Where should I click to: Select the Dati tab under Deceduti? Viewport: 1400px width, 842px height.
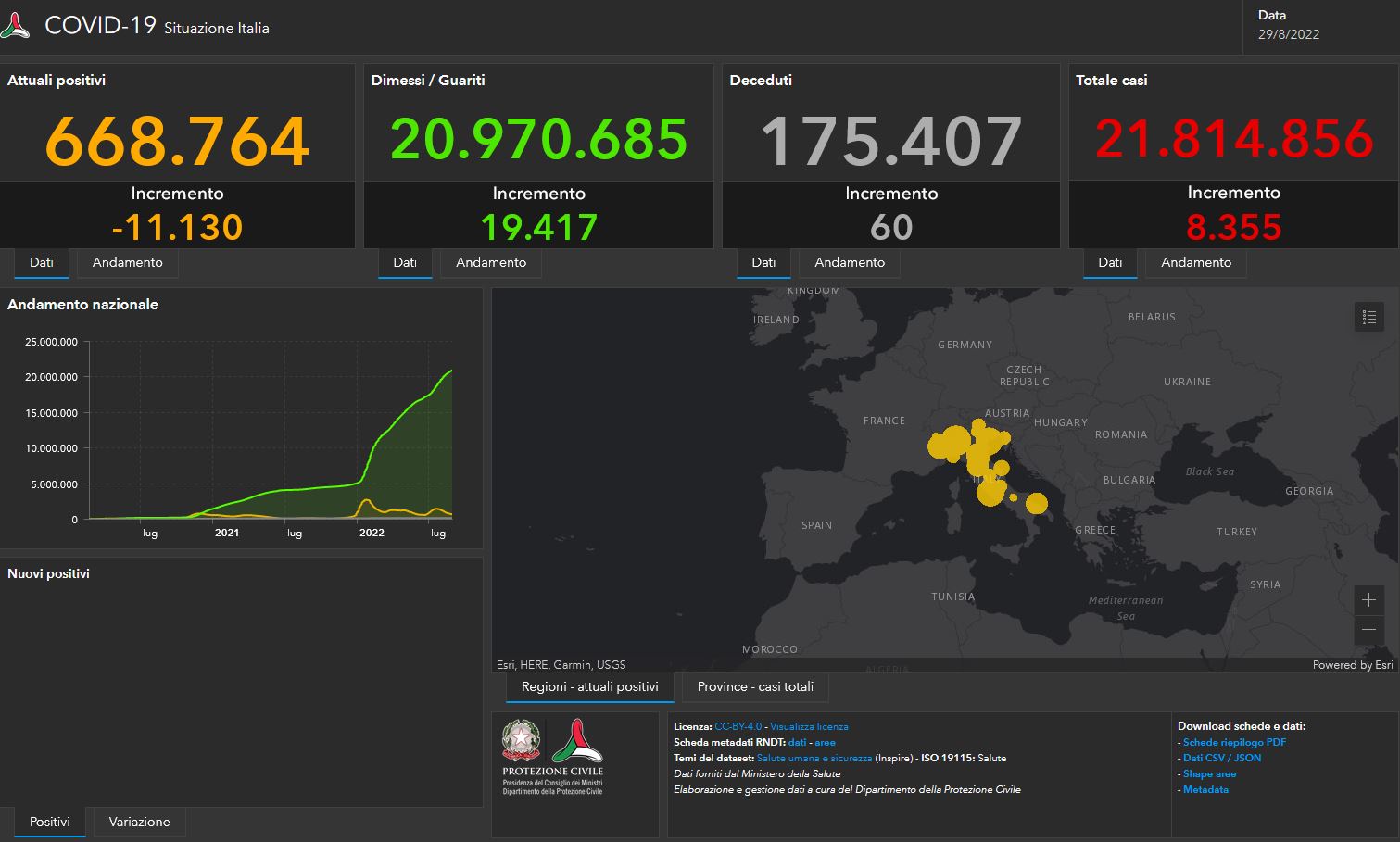coord(763,262)
